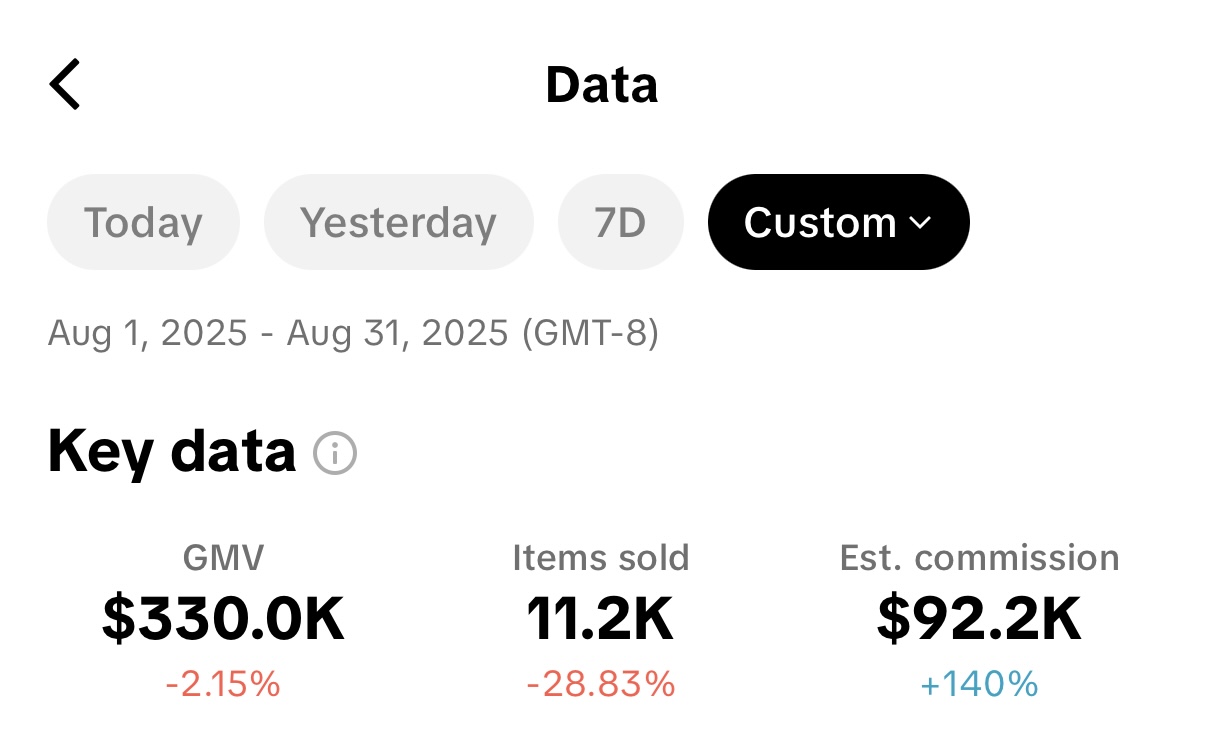1205x736 pixels.
Task: Tap the Key data heading
Action: 172,452
